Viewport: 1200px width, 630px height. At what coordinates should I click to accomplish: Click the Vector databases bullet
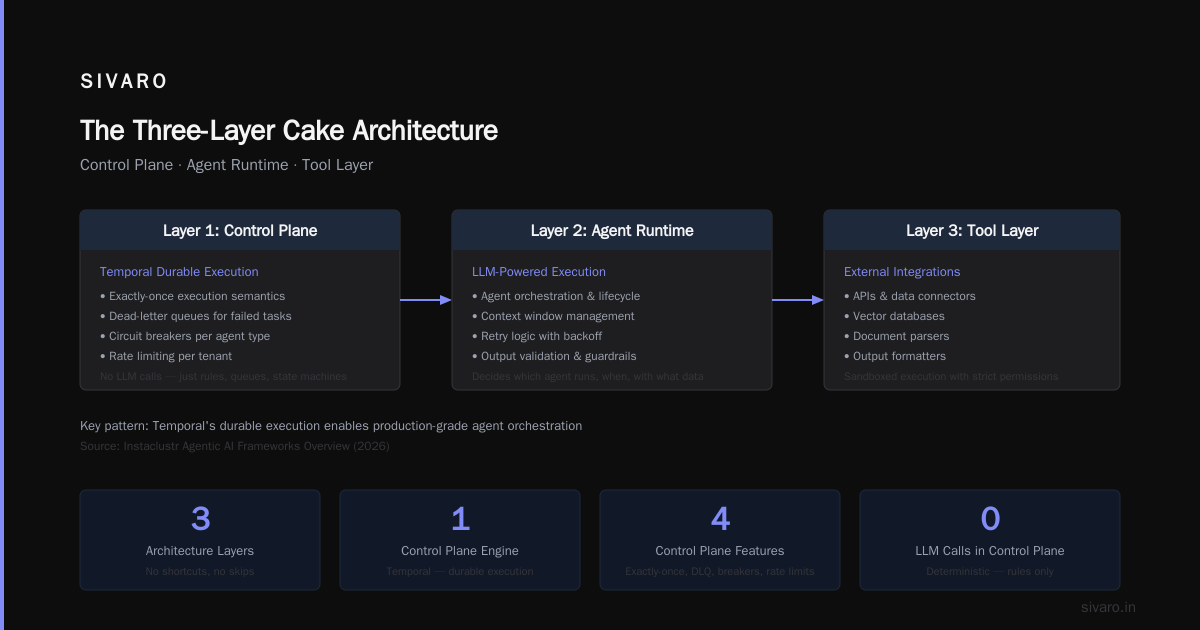[x=894, y=316]
